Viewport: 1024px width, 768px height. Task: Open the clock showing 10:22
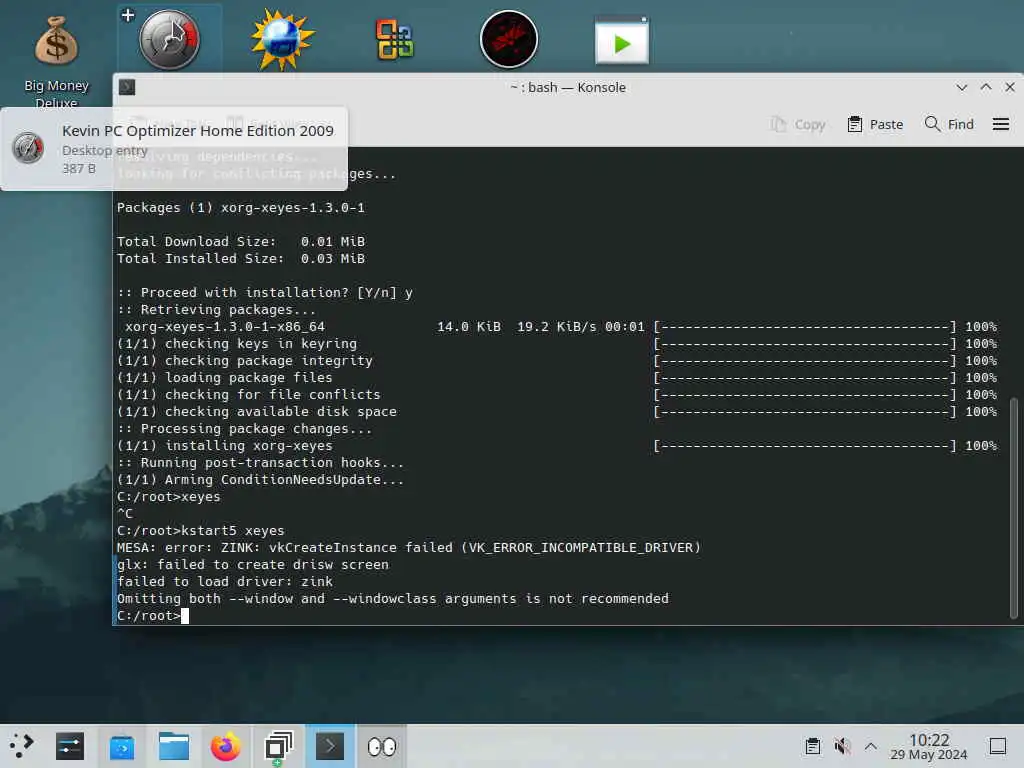[929, 746]
